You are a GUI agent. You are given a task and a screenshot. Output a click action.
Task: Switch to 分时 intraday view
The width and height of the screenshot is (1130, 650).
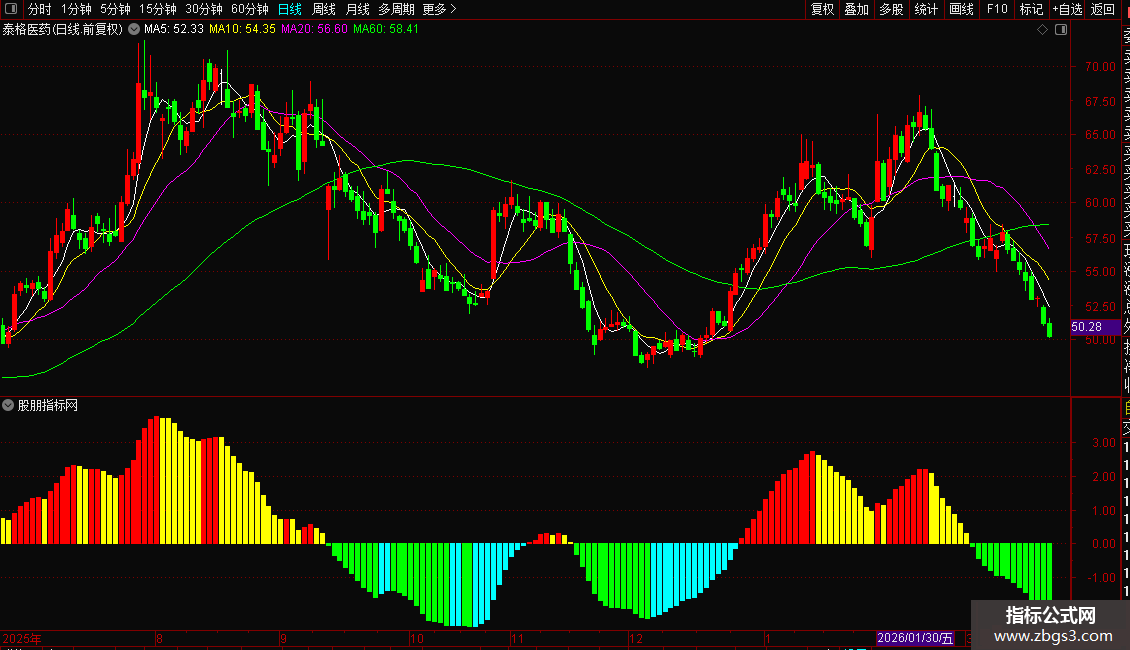point(40,9)
